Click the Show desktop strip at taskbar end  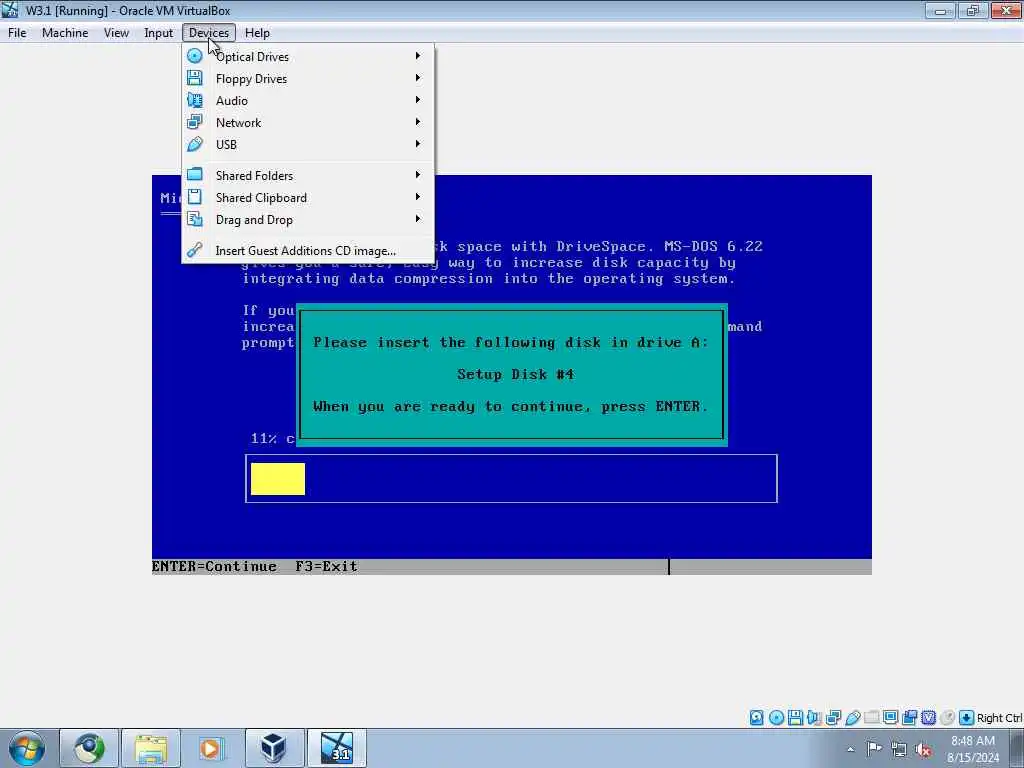tap(1017, 748)
